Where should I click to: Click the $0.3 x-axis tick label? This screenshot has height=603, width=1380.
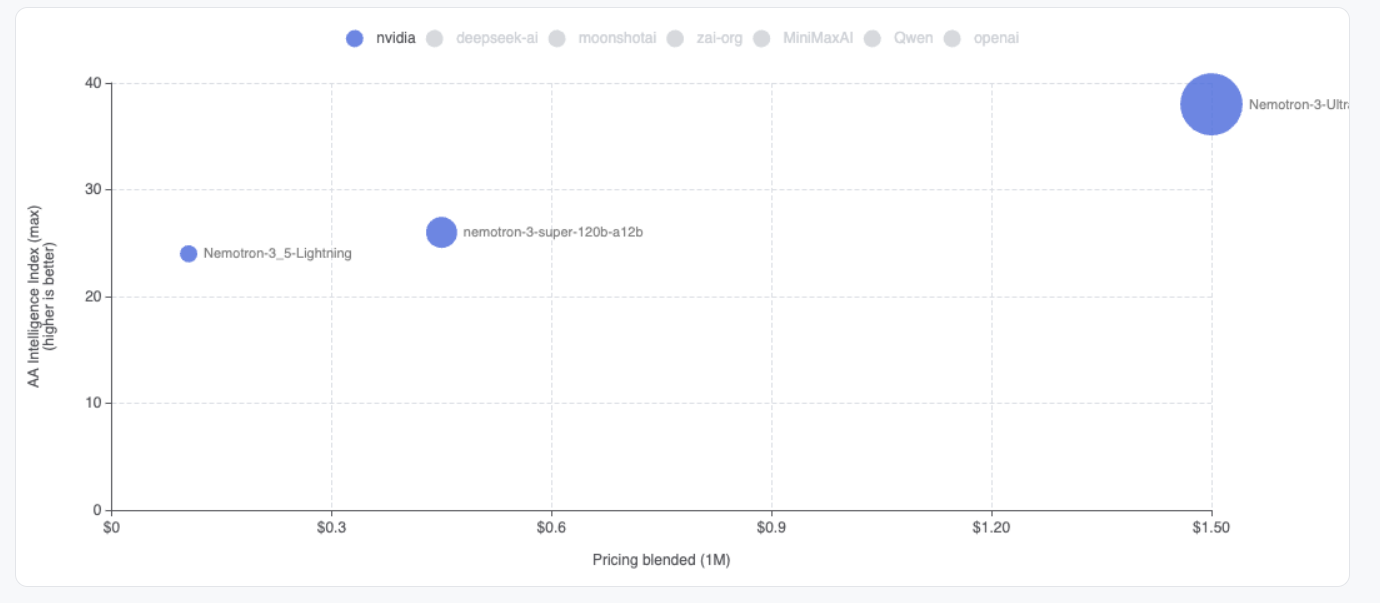(x=331, y=526)
